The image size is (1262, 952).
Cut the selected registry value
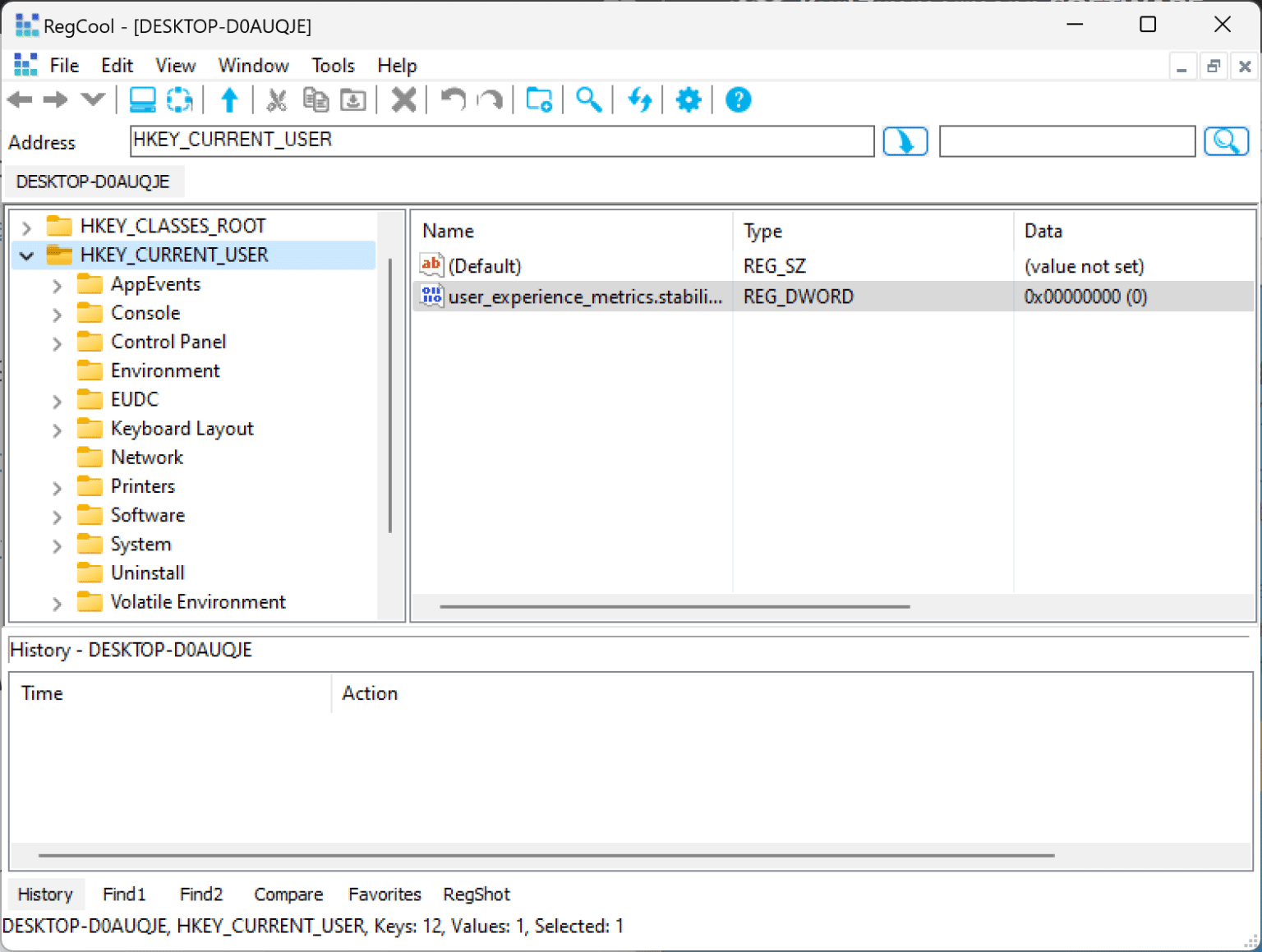pyautogui.click(x=277, y=99)
